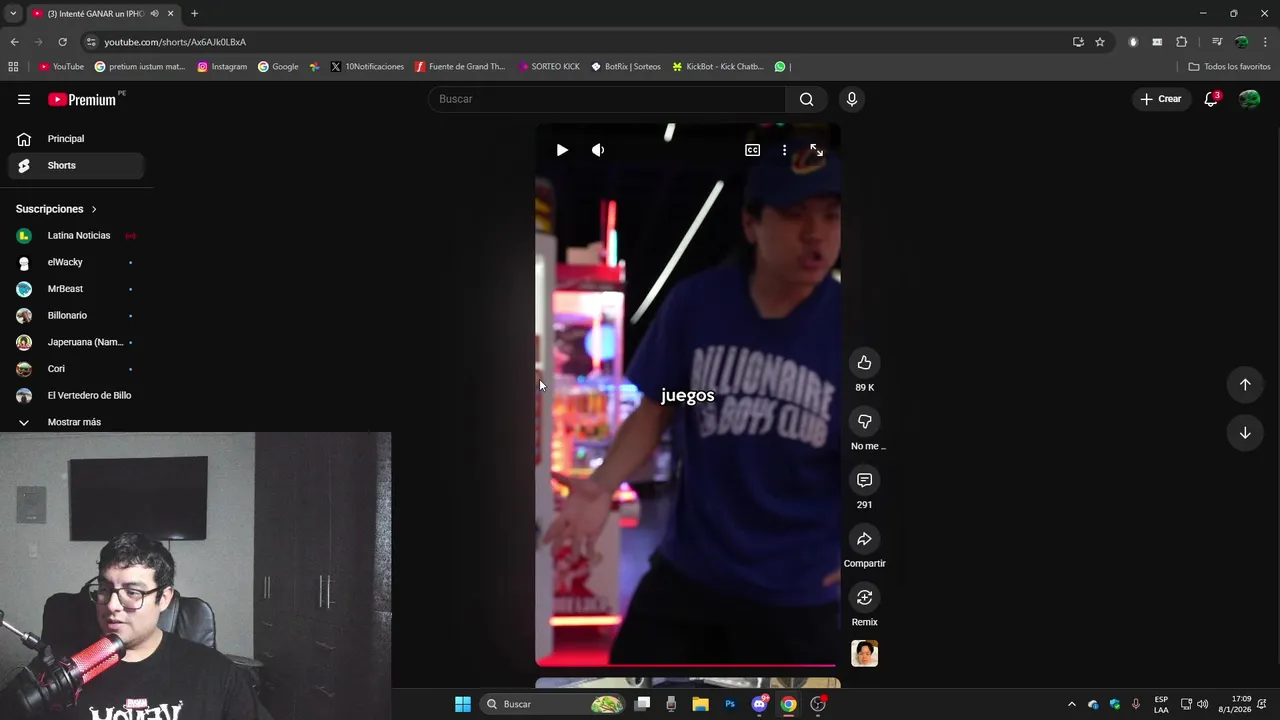Go to next Short with down arrow
The height and width of the screenshot is (720, 1280).
[1245, 433]
